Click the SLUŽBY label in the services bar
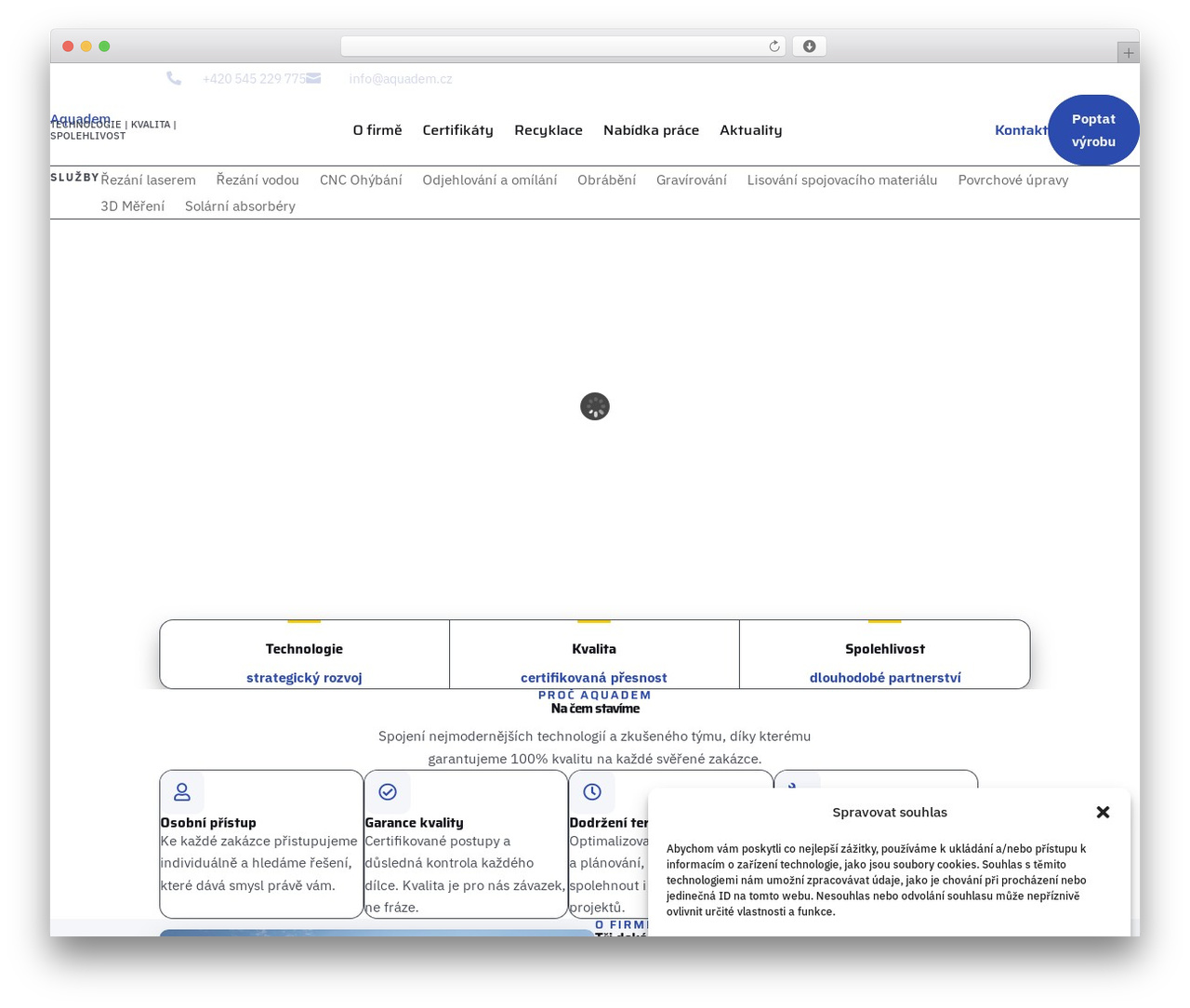 (x=74, y=178)
